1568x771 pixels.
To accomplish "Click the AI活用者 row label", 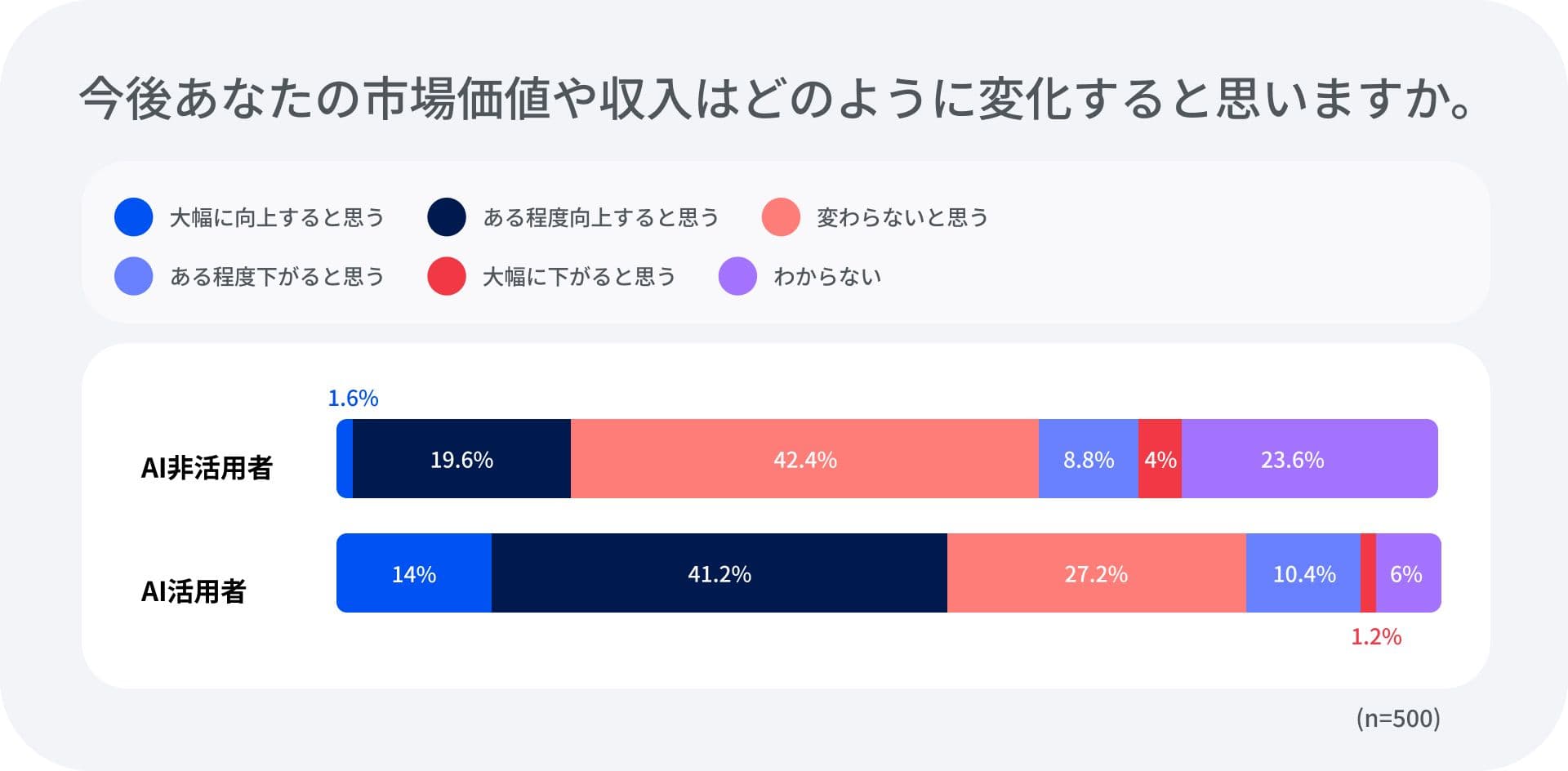I will (x=194, y=591).
